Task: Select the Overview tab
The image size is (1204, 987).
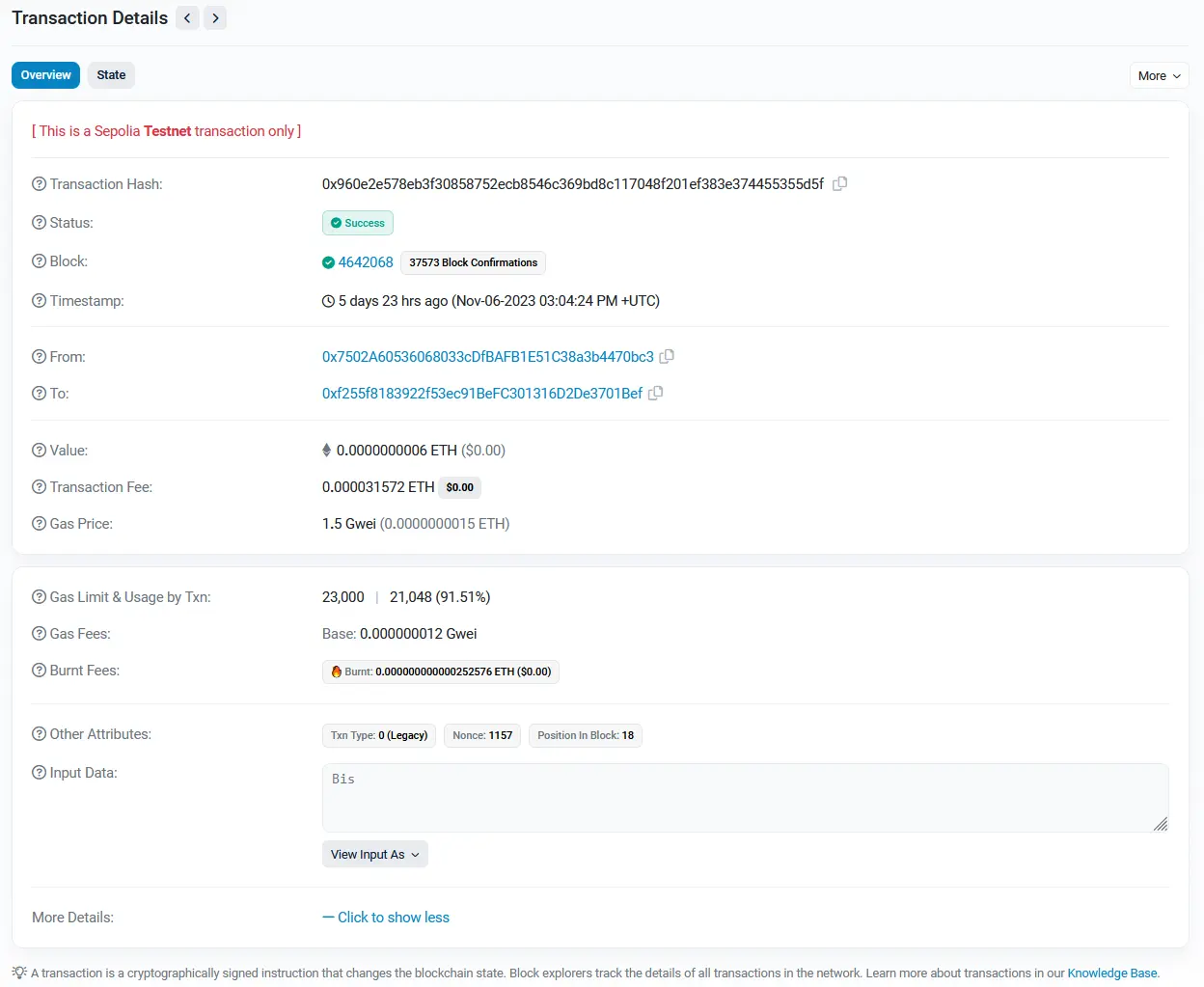Action: pyautogui.click(x=45, y=75)
